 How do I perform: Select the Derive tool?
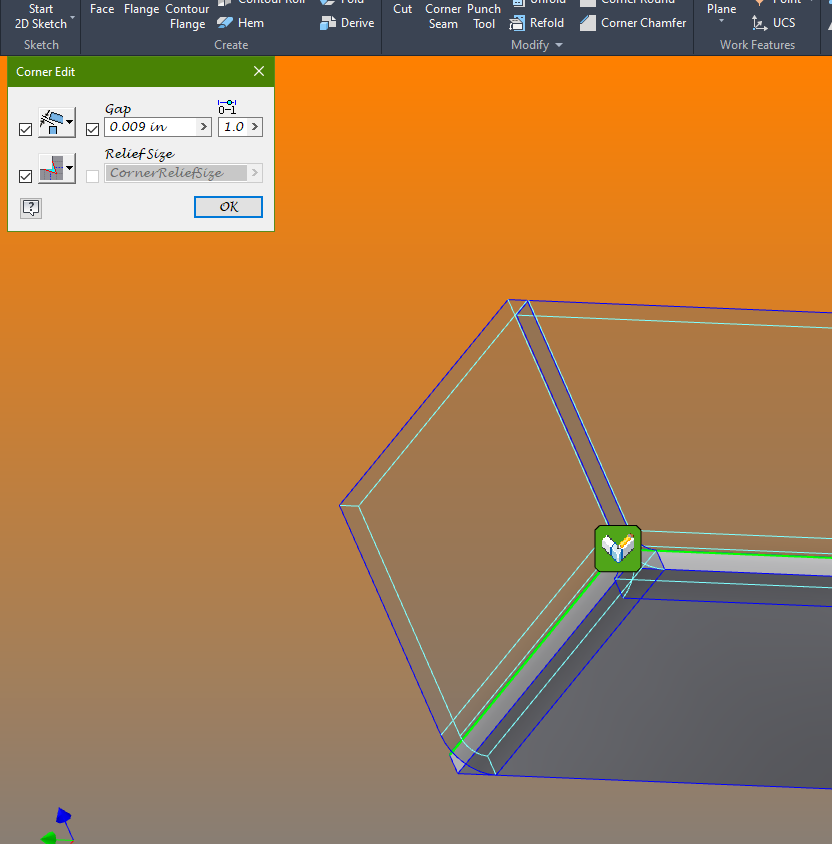(347, 22)
